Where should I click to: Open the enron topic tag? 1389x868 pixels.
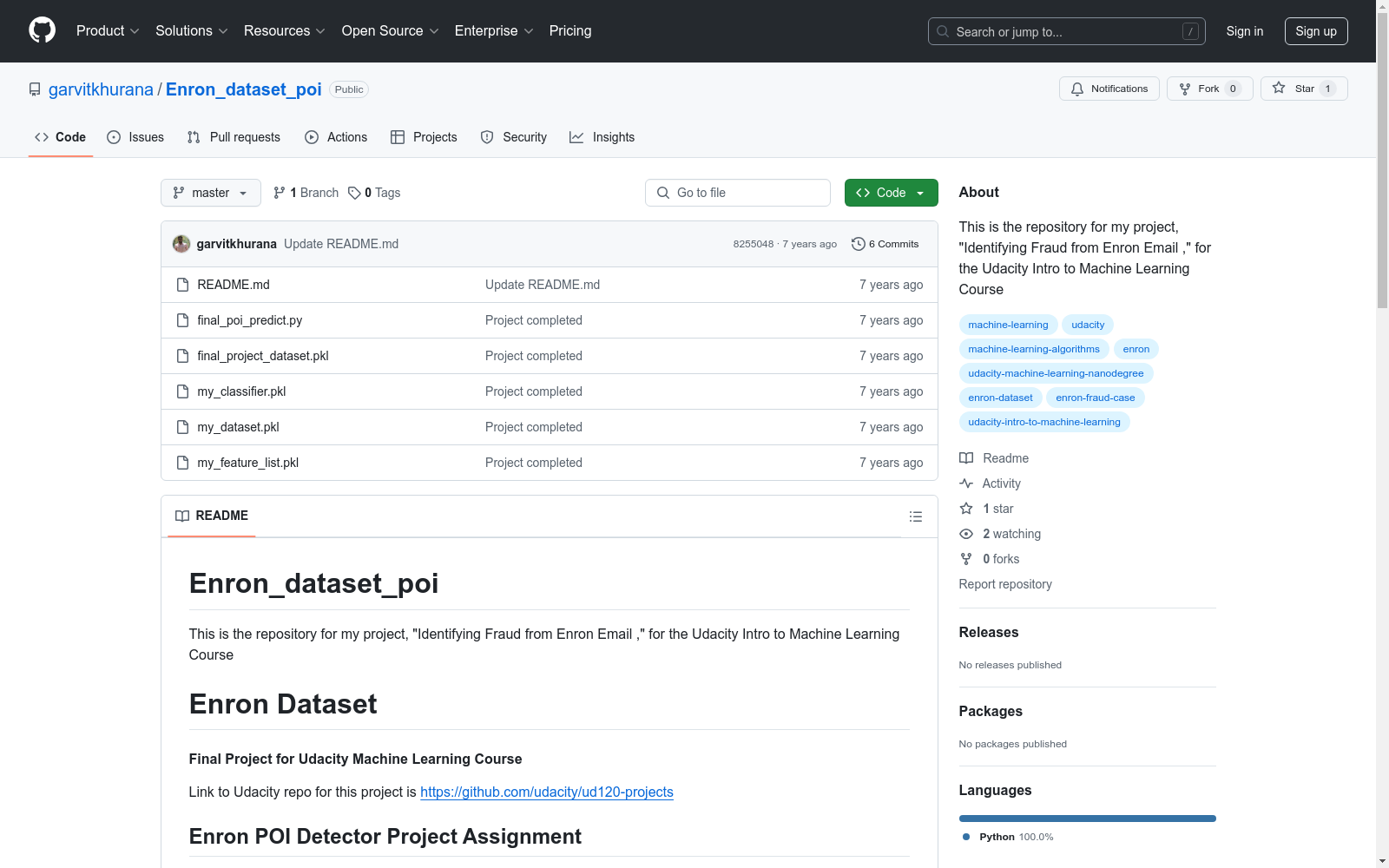point(1136,349)
